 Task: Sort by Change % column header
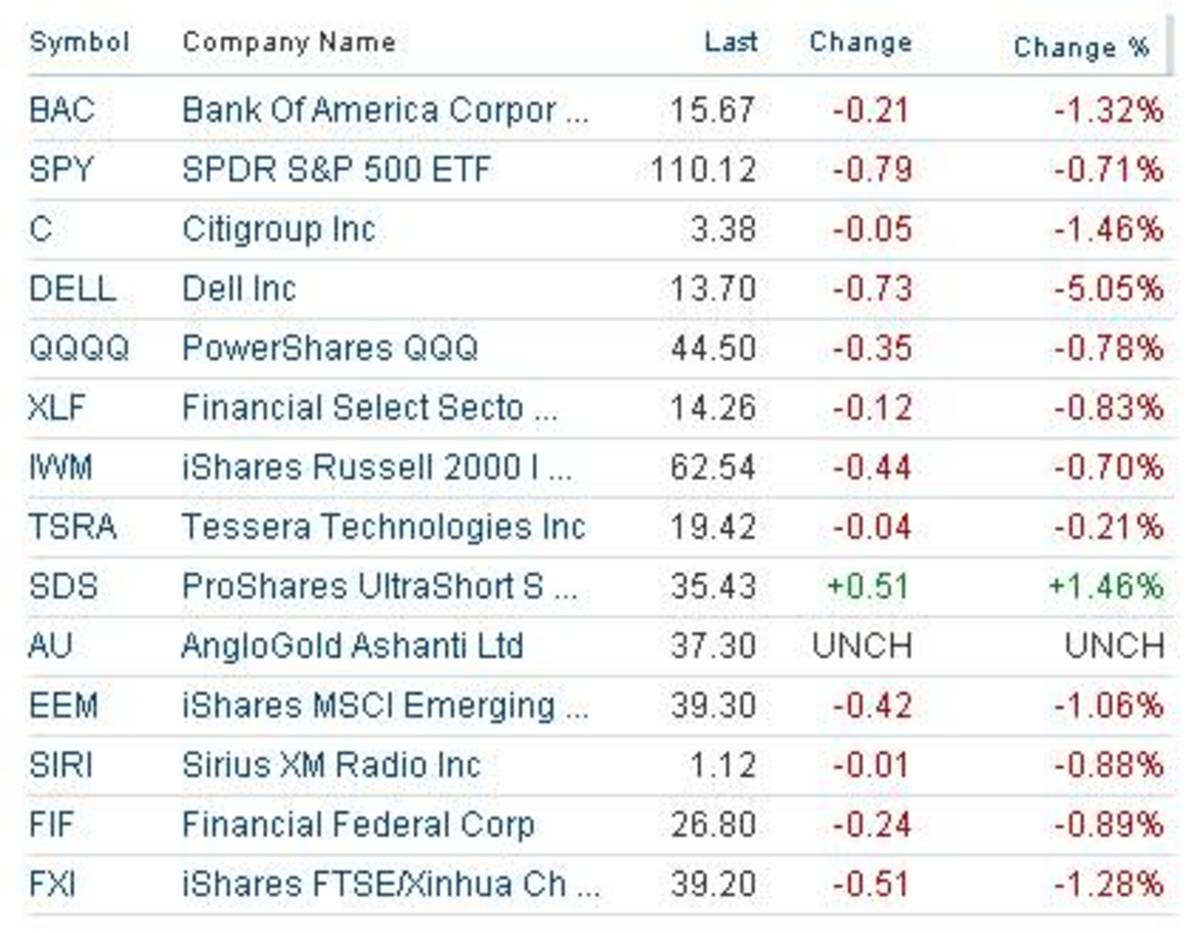1081,47
